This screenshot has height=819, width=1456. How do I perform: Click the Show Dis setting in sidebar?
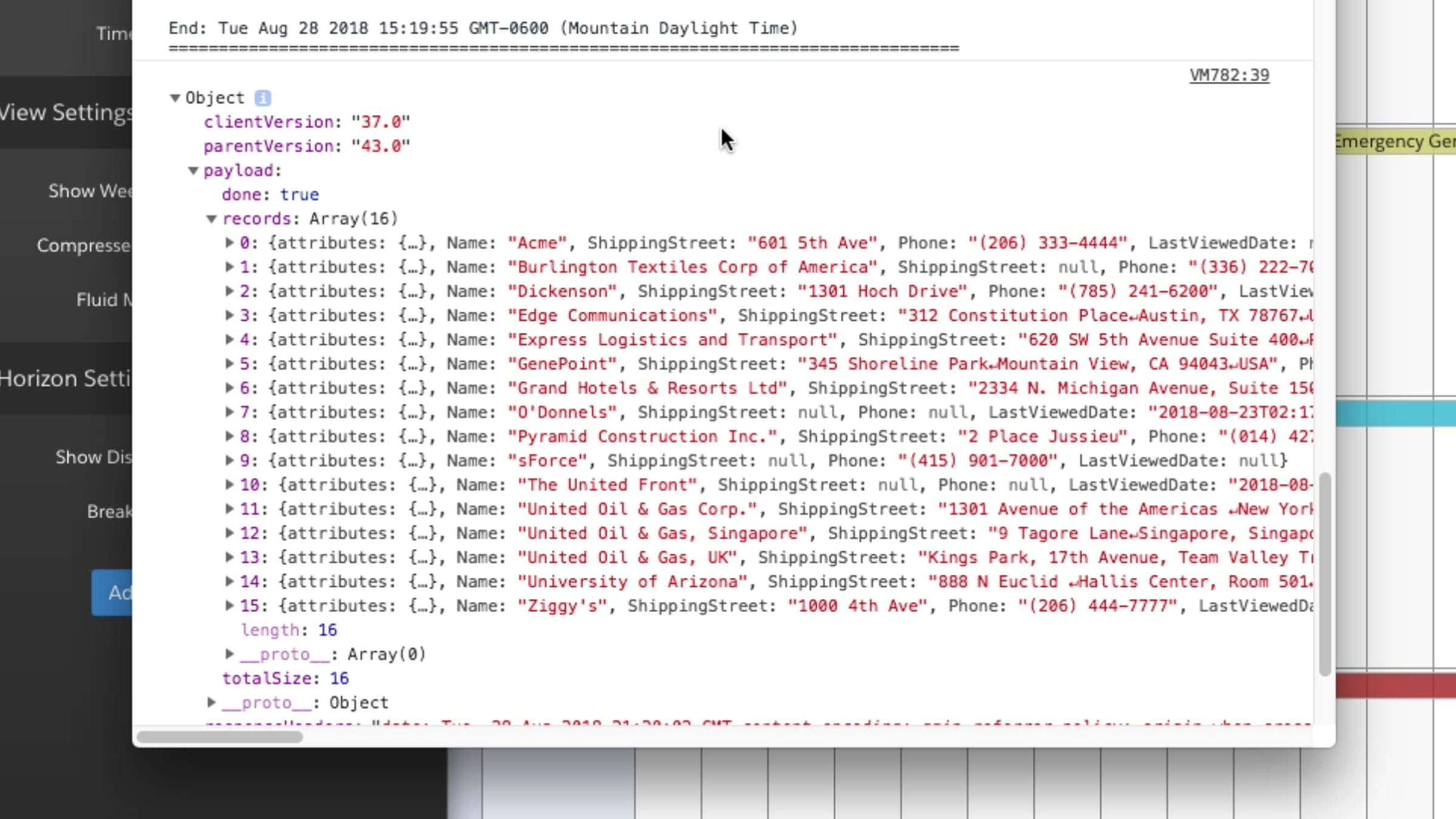point(93,457)
